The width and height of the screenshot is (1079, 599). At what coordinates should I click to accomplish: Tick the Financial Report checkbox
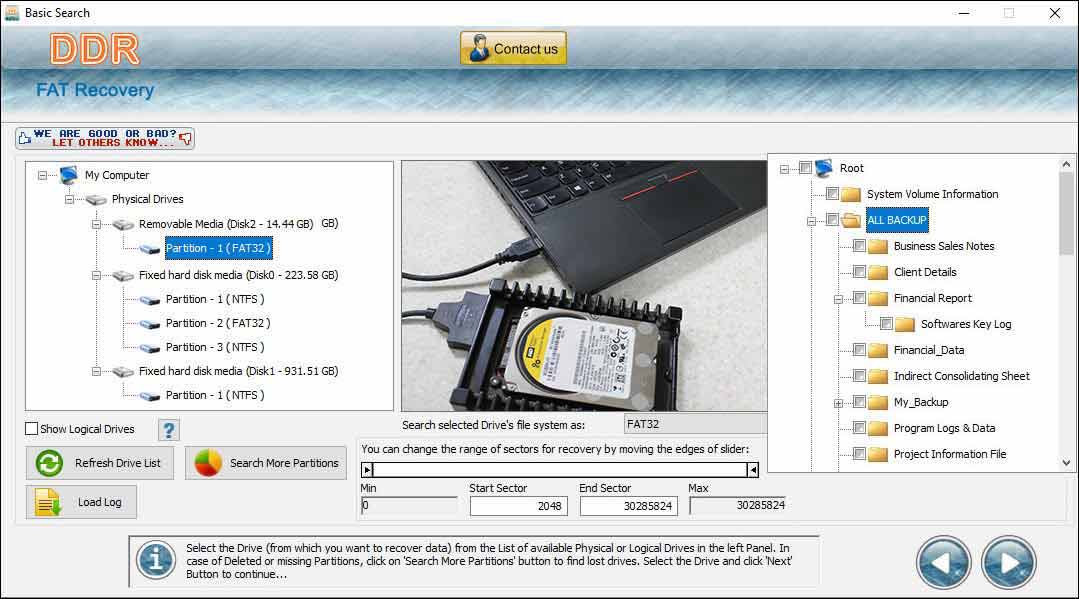(x=859, y=297)
